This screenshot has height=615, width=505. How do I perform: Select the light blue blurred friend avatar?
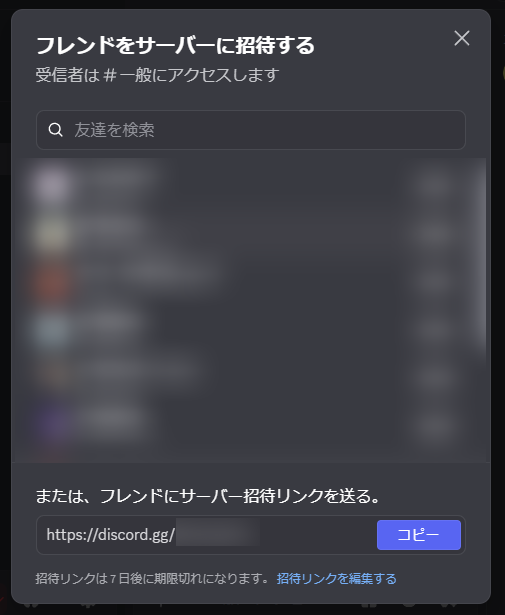(51, 330)
